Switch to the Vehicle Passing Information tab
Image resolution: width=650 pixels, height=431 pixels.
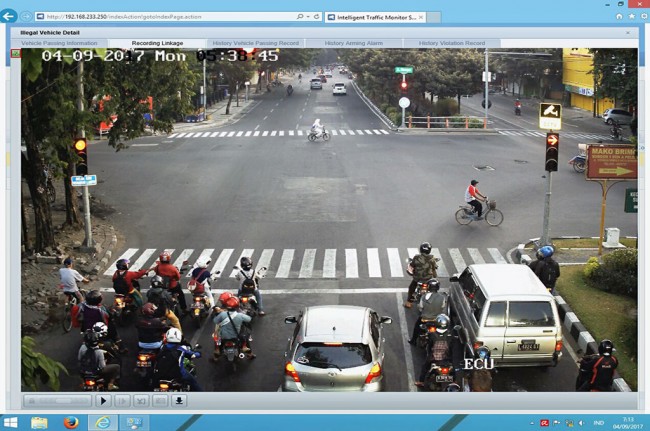[x=59, y=43]
